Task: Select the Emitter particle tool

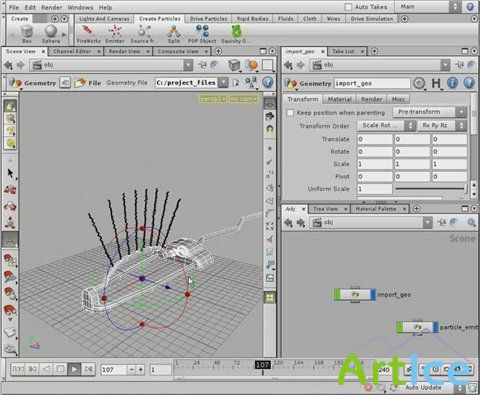Action: click(x=115, y=34)
